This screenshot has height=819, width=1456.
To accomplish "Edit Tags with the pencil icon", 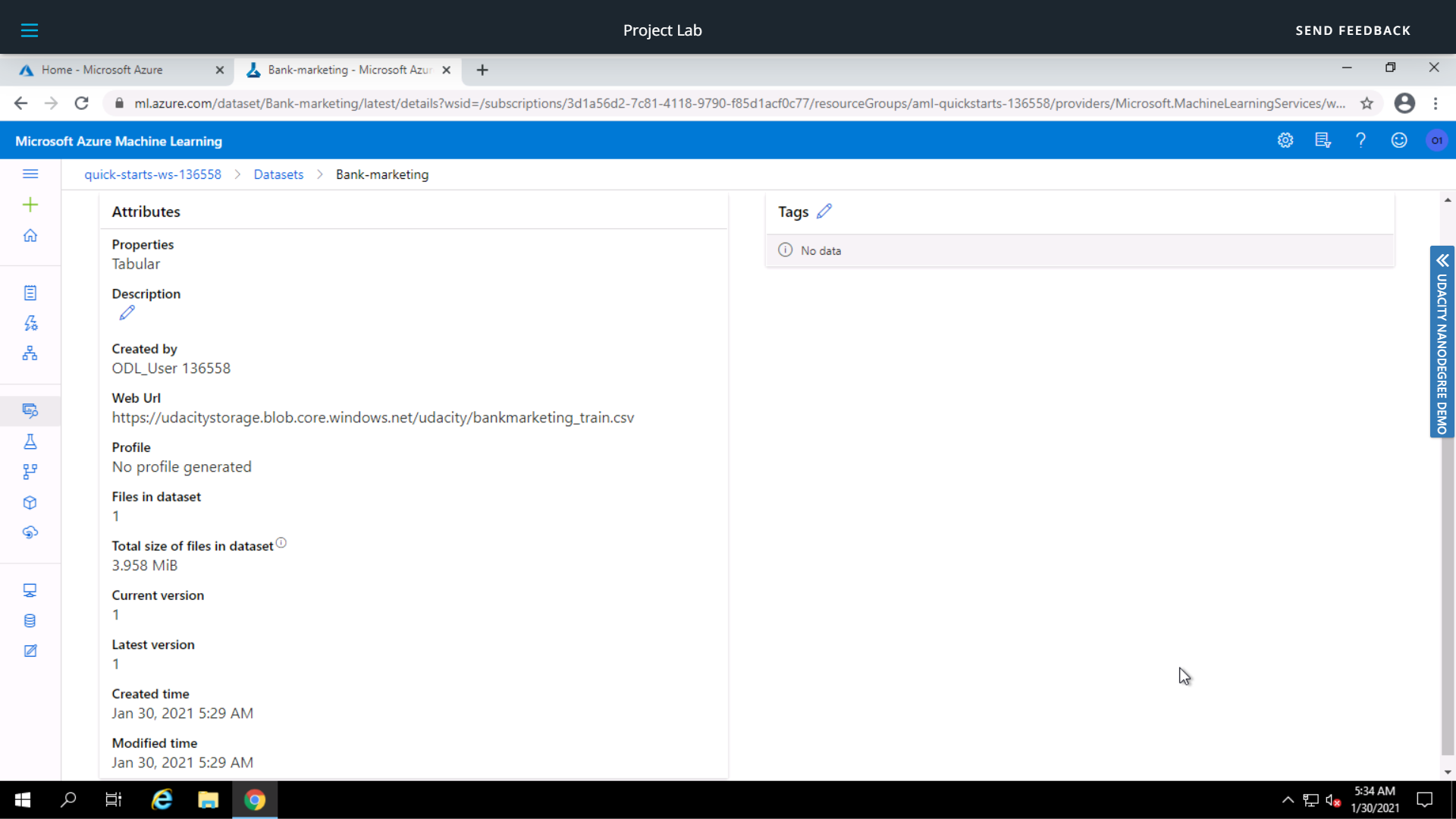I will 826,212.
